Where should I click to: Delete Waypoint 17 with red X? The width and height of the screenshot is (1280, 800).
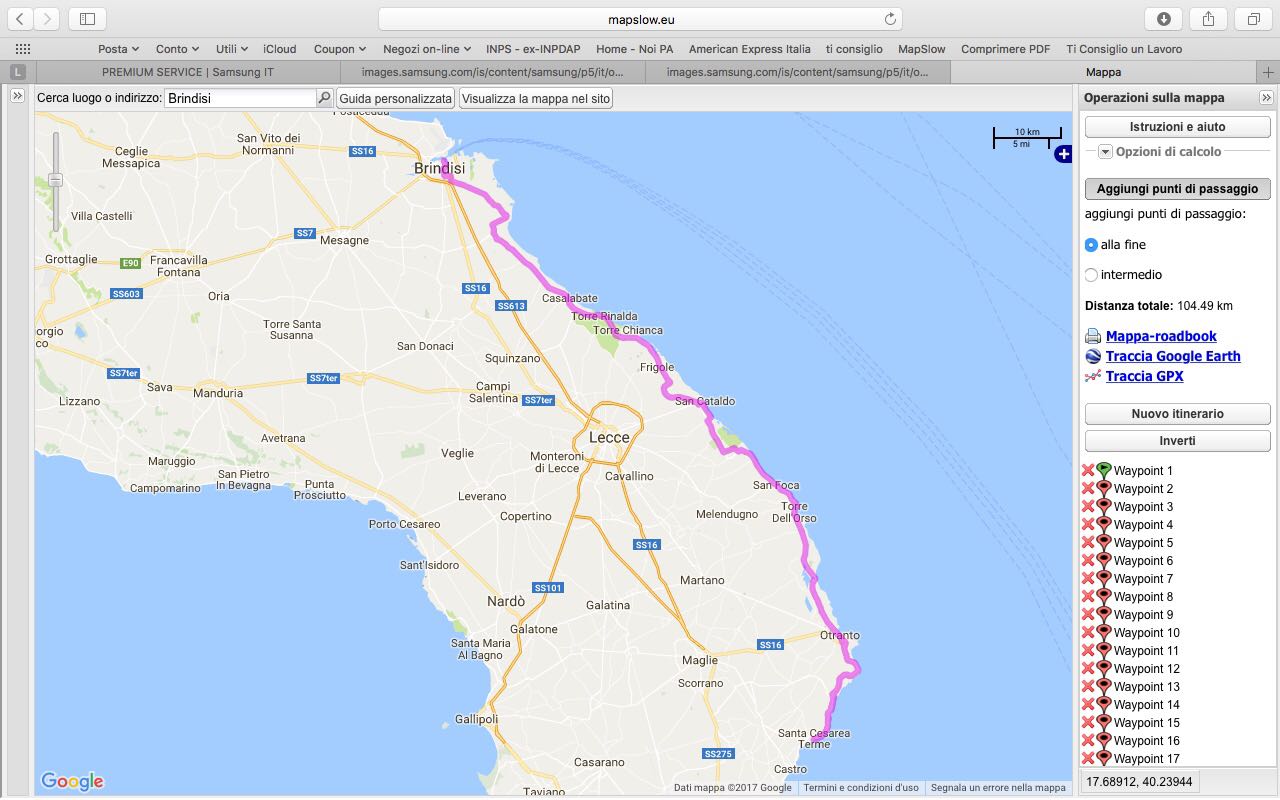pos(1089,758)
